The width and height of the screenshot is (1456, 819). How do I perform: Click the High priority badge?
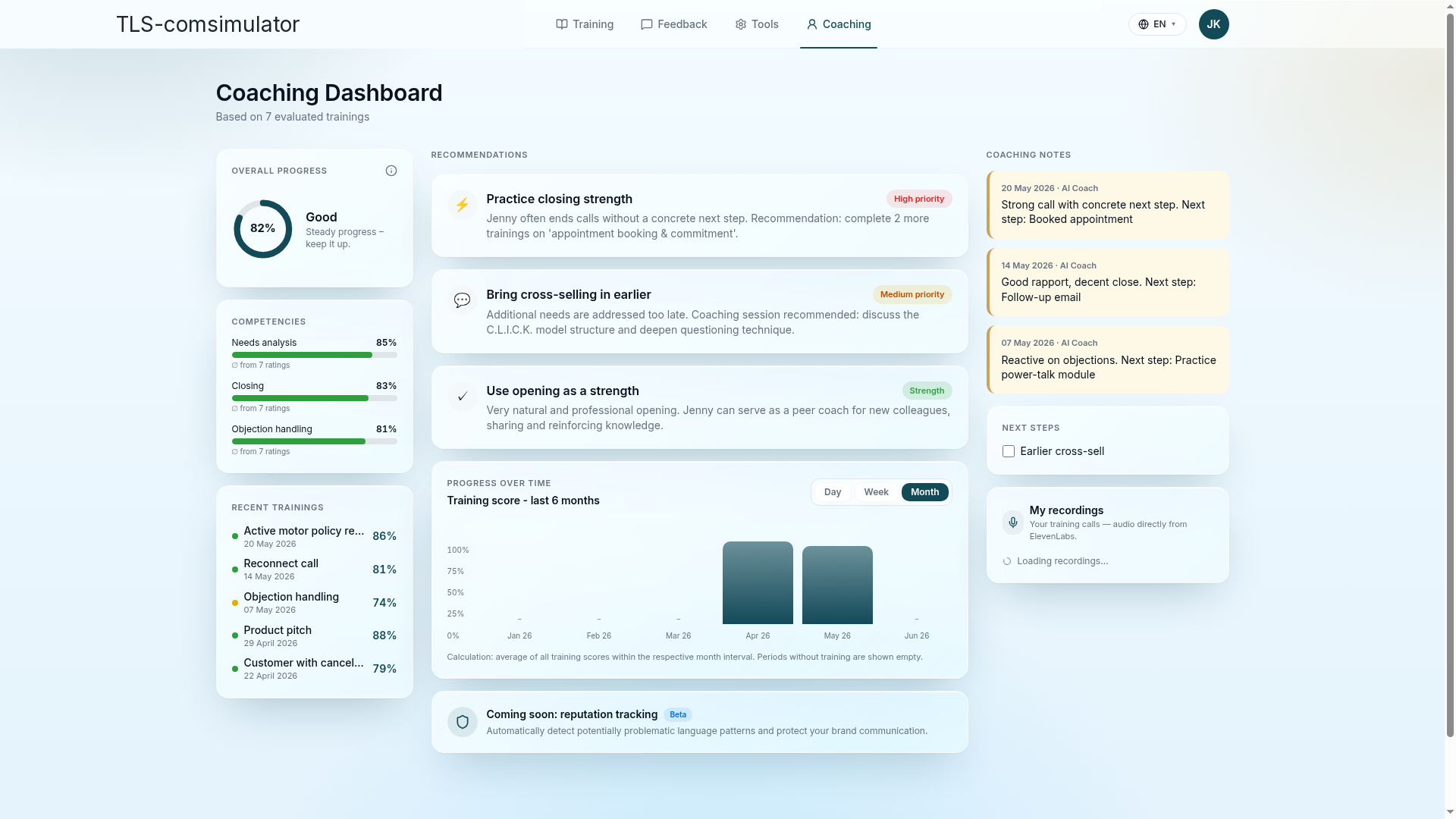point(919,199)
